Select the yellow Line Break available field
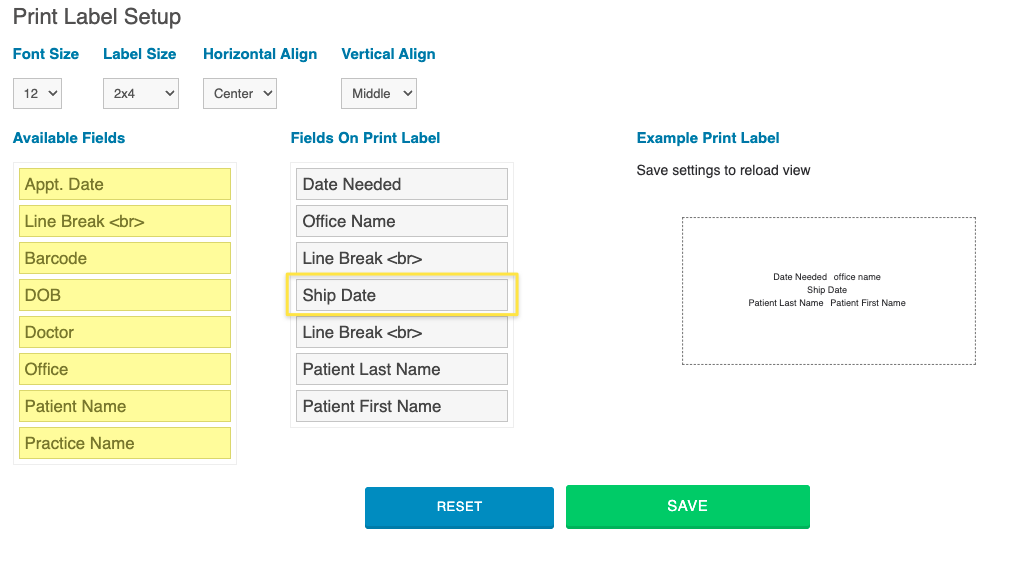The height and width of the screenshot is (566, 1025). coord(125,221)
